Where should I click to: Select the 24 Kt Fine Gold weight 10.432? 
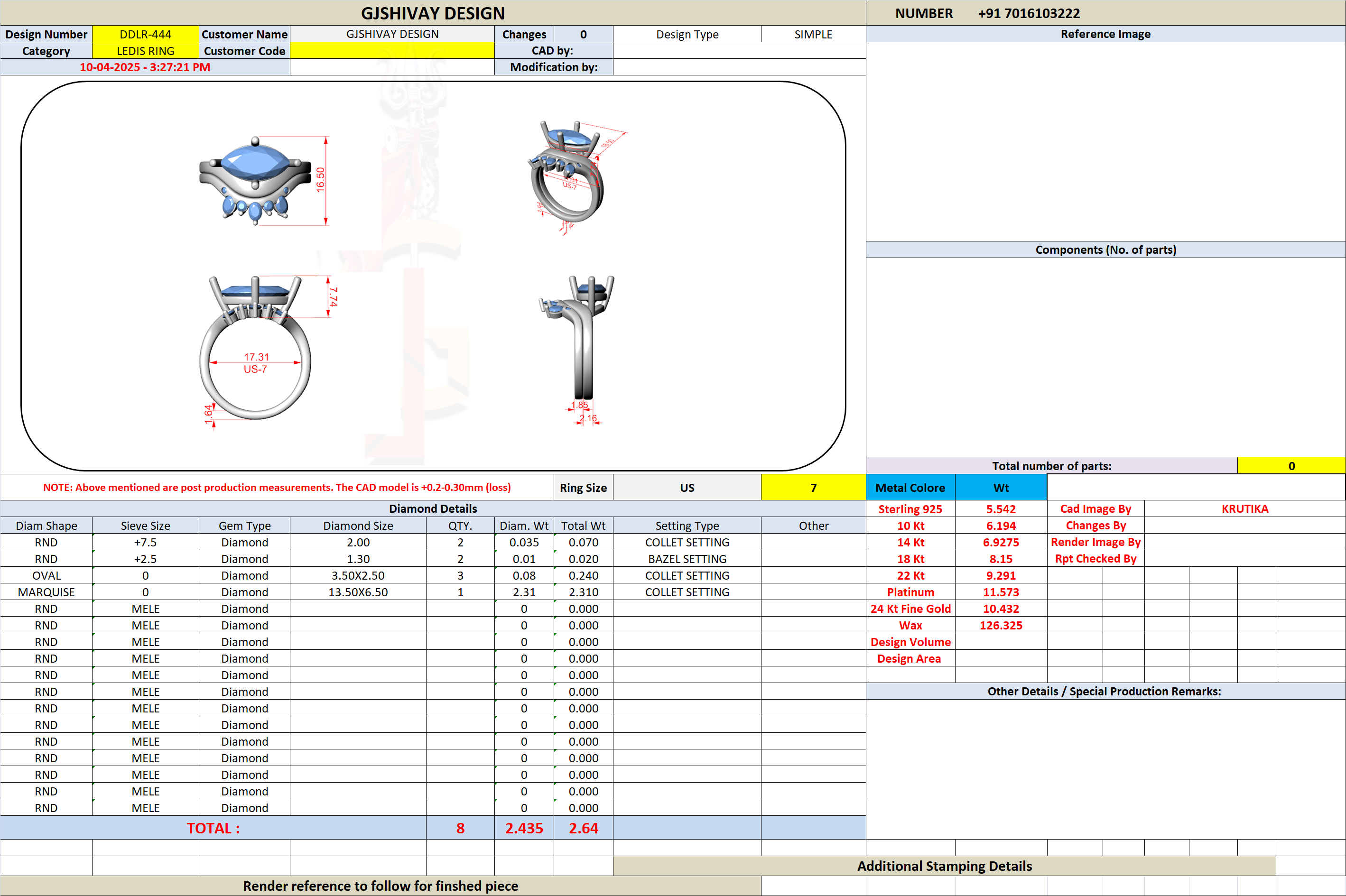tap(1001, 609)
